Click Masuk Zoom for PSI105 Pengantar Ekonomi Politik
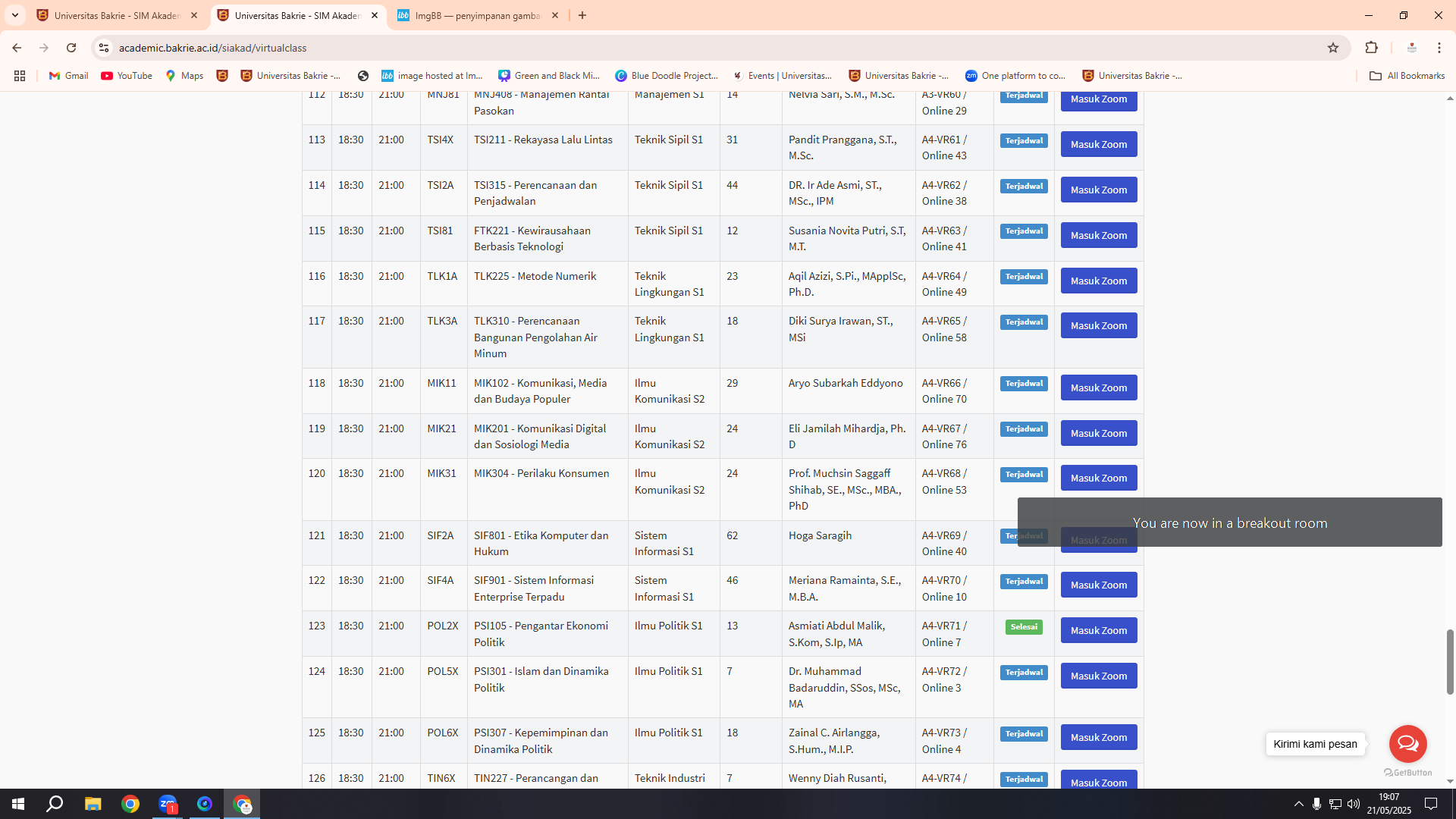 click(x=1099, y=630)
